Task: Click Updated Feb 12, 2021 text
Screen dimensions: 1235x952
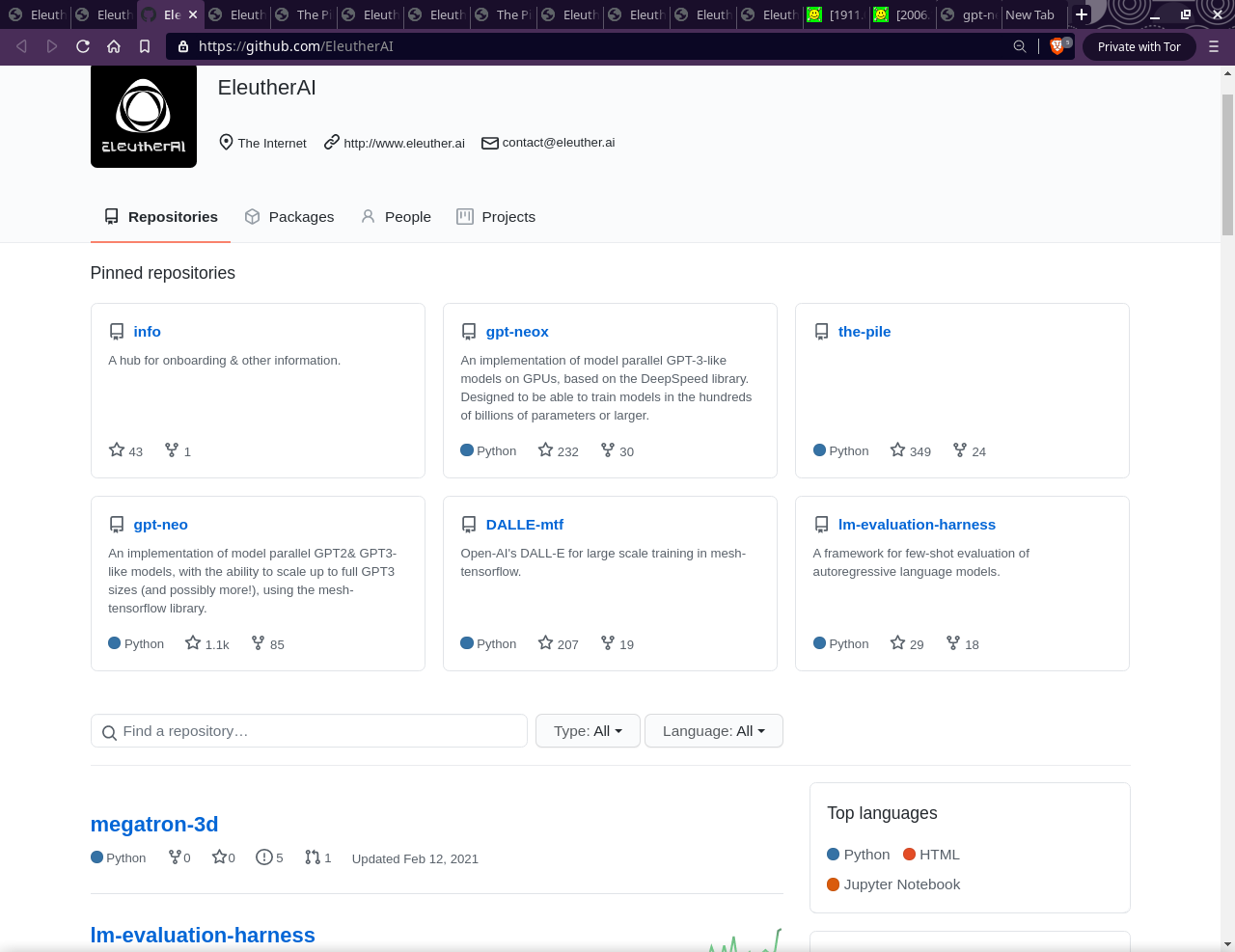Action: pyautogui.click(x=415, y=858)
